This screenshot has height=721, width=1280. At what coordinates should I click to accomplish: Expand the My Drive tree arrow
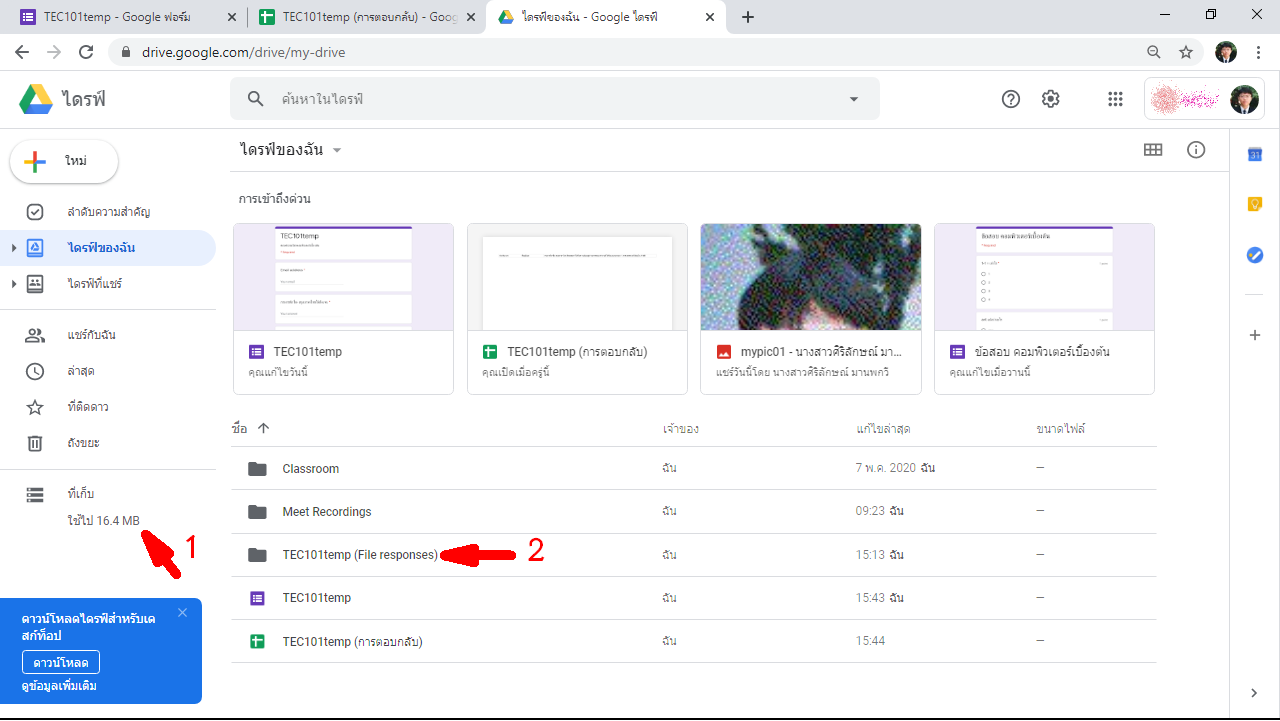(14, 248)
